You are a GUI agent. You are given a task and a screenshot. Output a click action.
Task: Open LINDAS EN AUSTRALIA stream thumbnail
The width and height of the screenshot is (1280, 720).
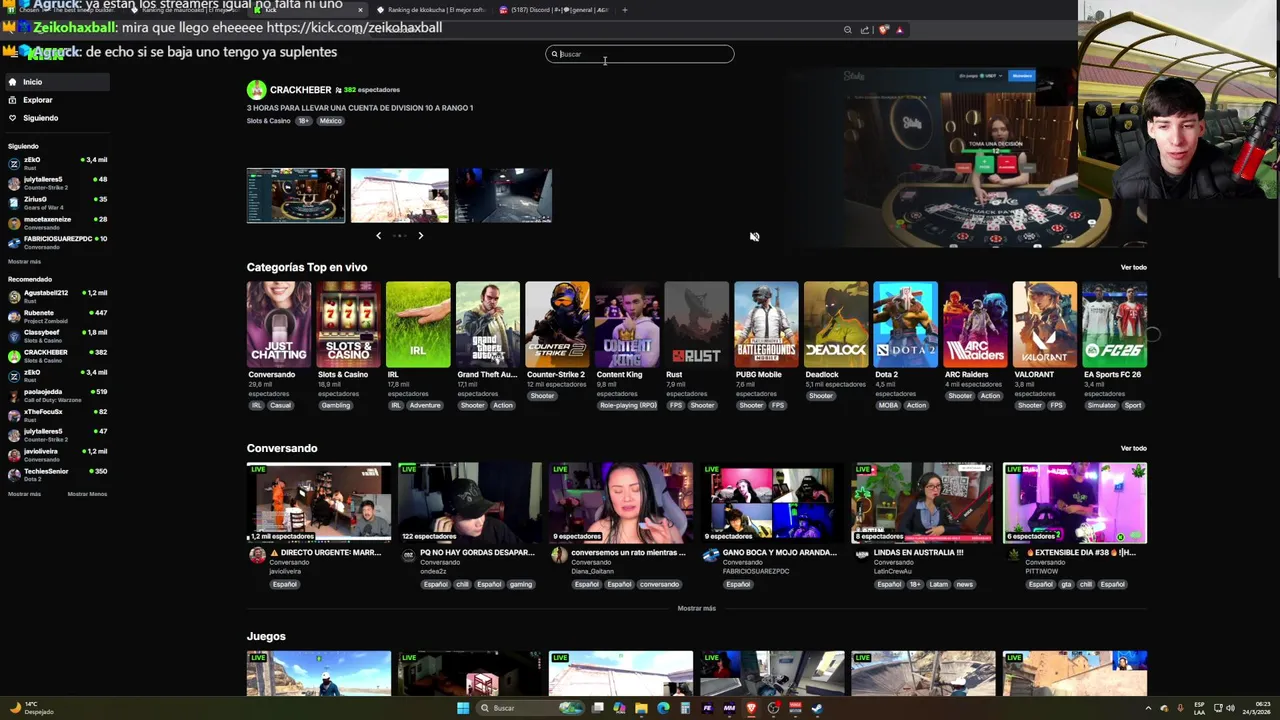tap(923, 502)
